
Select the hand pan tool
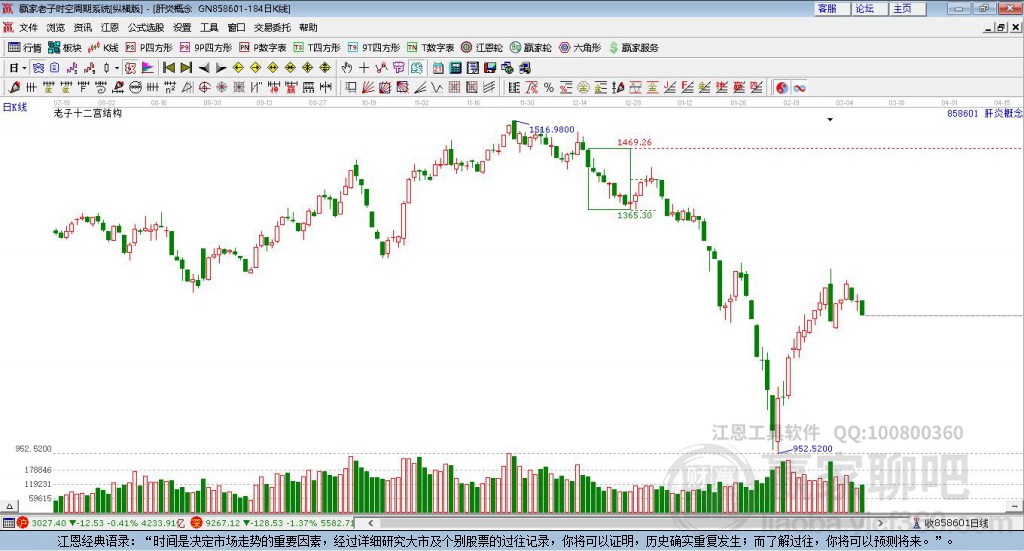(347, 68)
